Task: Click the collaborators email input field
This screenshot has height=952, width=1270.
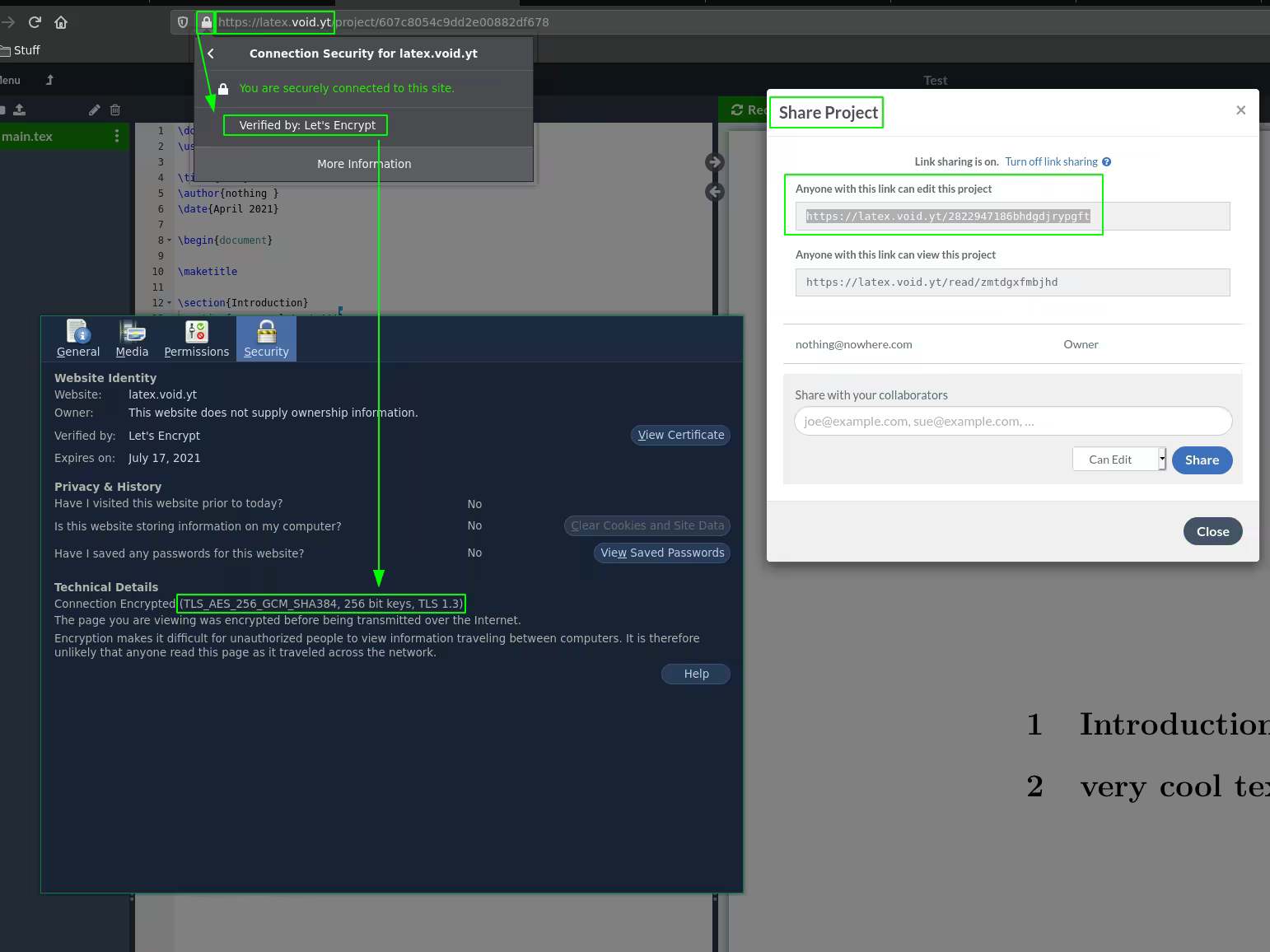Action: tap(1012, 421)
